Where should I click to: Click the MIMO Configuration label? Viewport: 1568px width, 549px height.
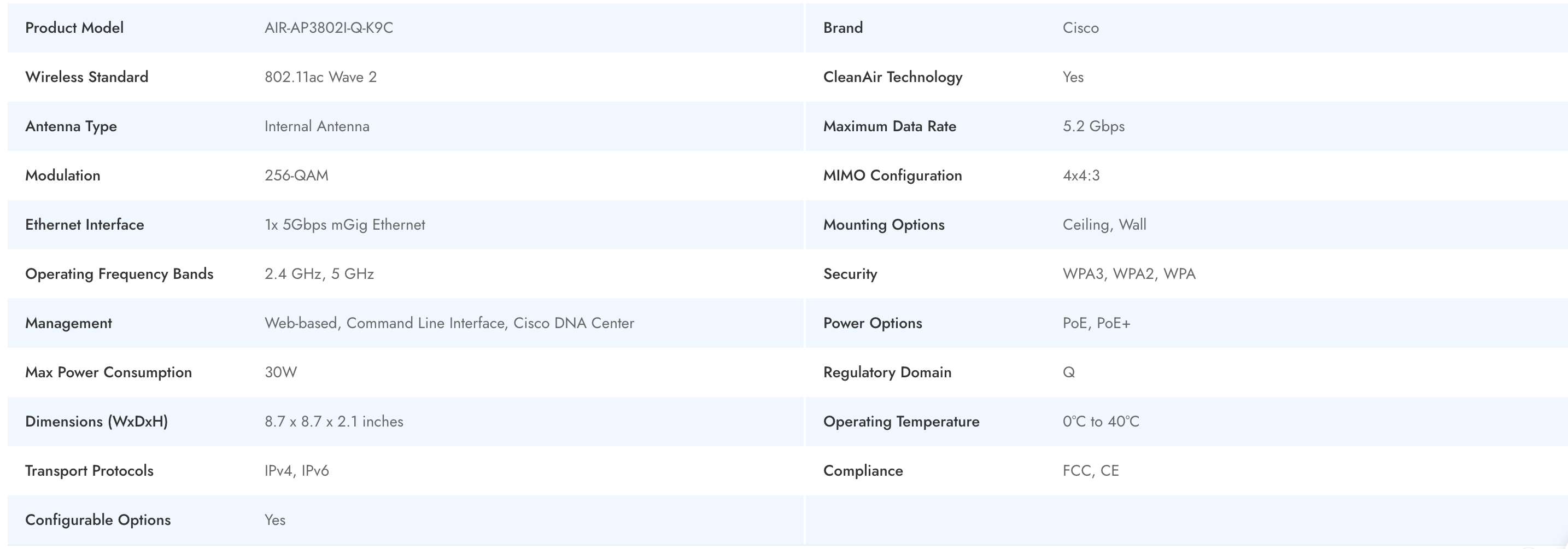pos(892,176)
